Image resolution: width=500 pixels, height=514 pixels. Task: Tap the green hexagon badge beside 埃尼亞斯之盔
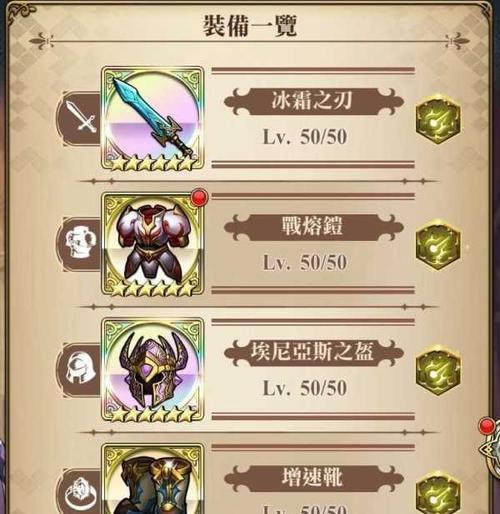tap(438, 370)
